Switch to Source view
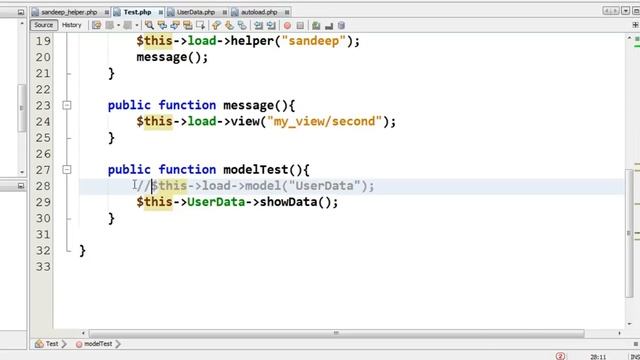 (43, 25)
